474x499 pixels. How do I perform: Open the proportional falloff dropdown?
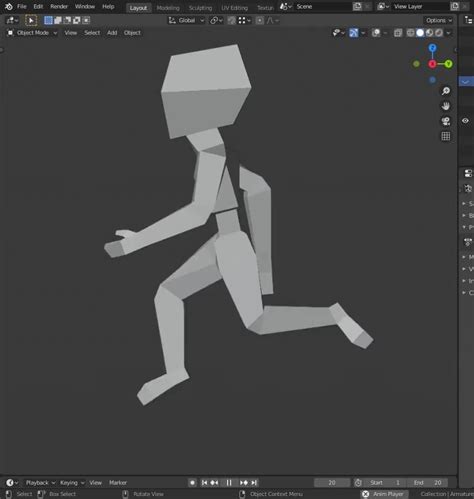point(272,20)
